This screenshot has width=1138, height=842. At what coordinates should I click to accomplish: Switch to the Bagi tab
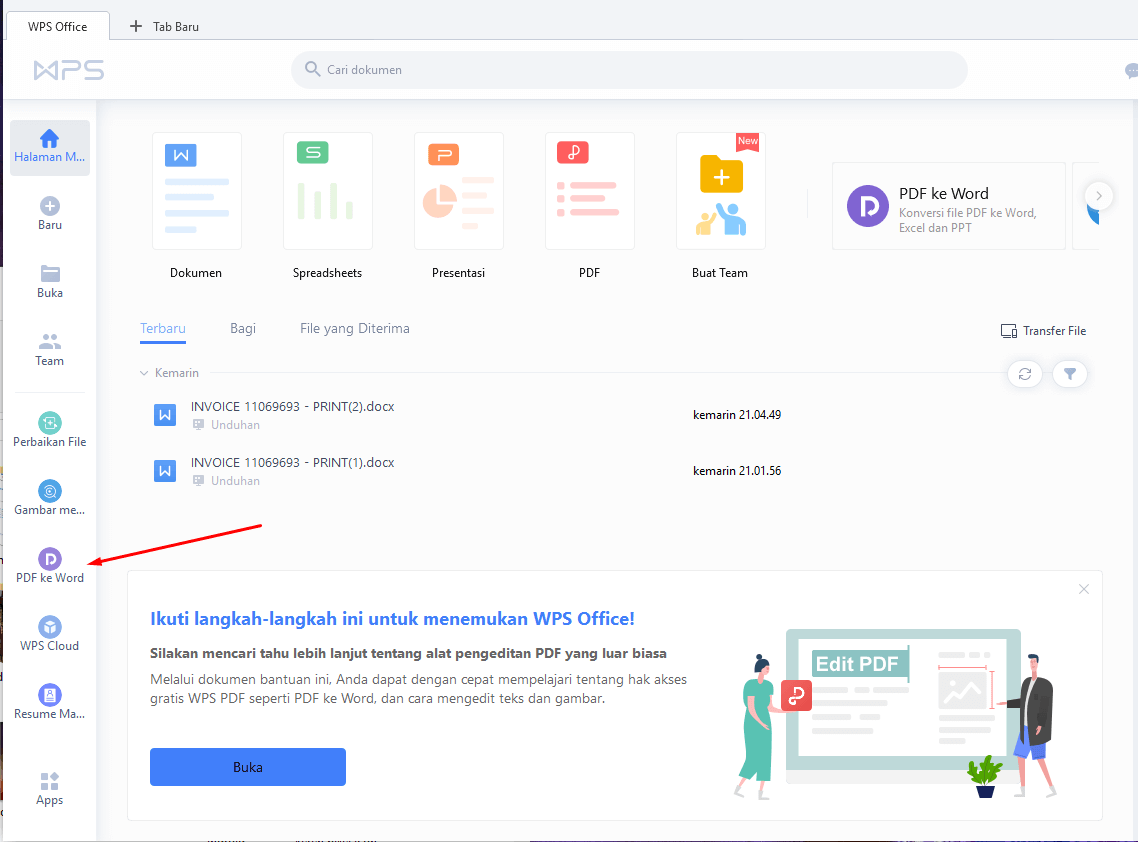[242, 329]
